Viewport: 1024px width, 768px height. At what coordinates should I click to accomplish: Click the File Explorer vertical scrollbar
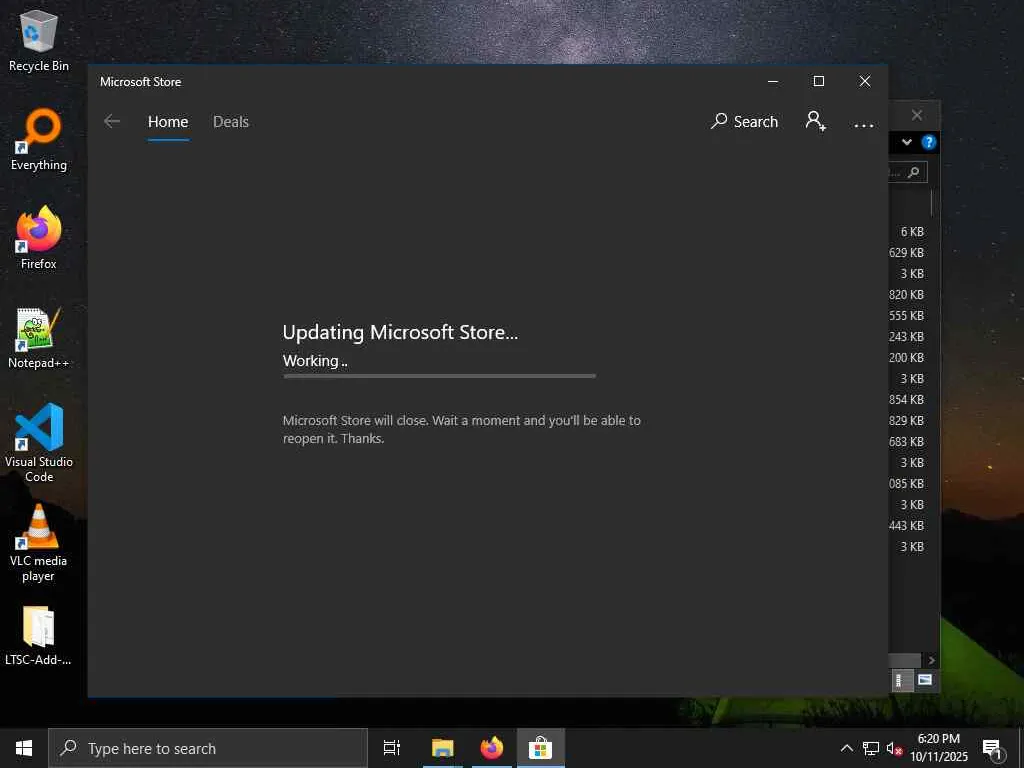point(931,202)
